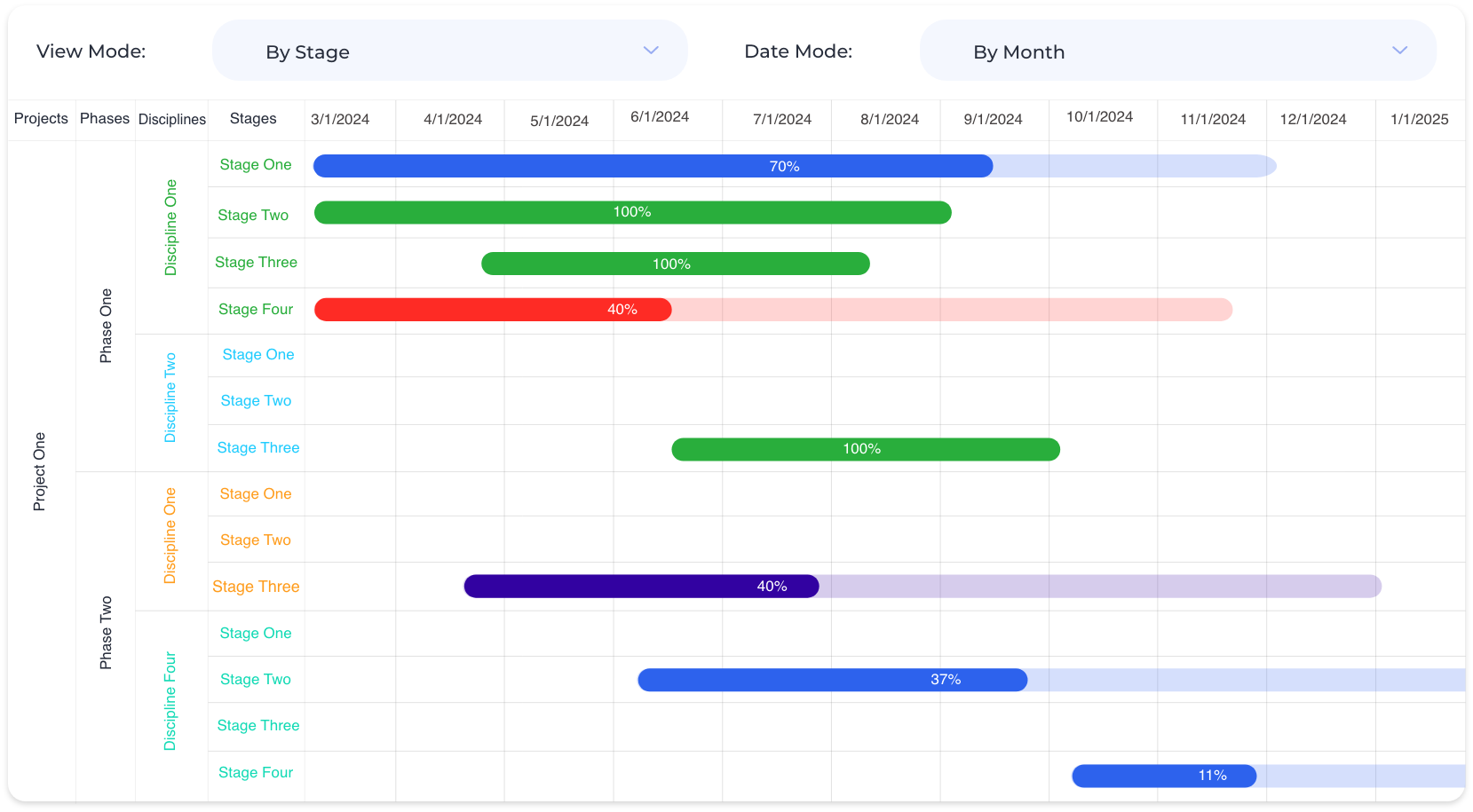Image resolution: width=1473 pixels, height=812 pixels.
Task: Click the 70% blue progress bar
Action: (x=653, y=166)
